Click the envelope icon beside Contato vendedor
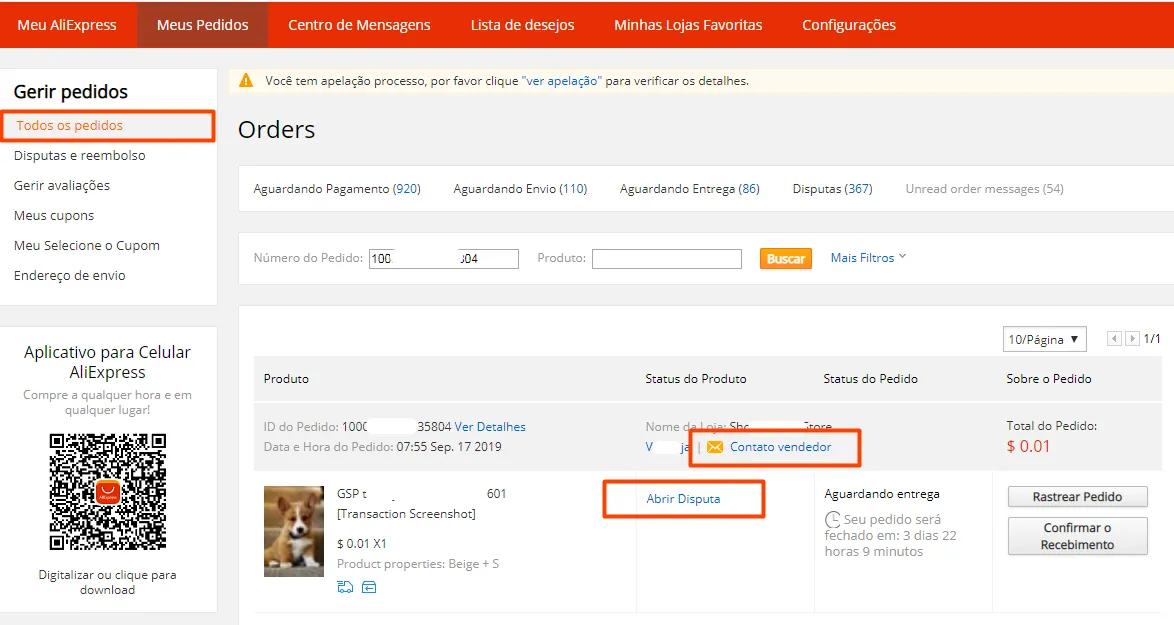The height and width of the screenshot is (625, 1174). (715, 447)
